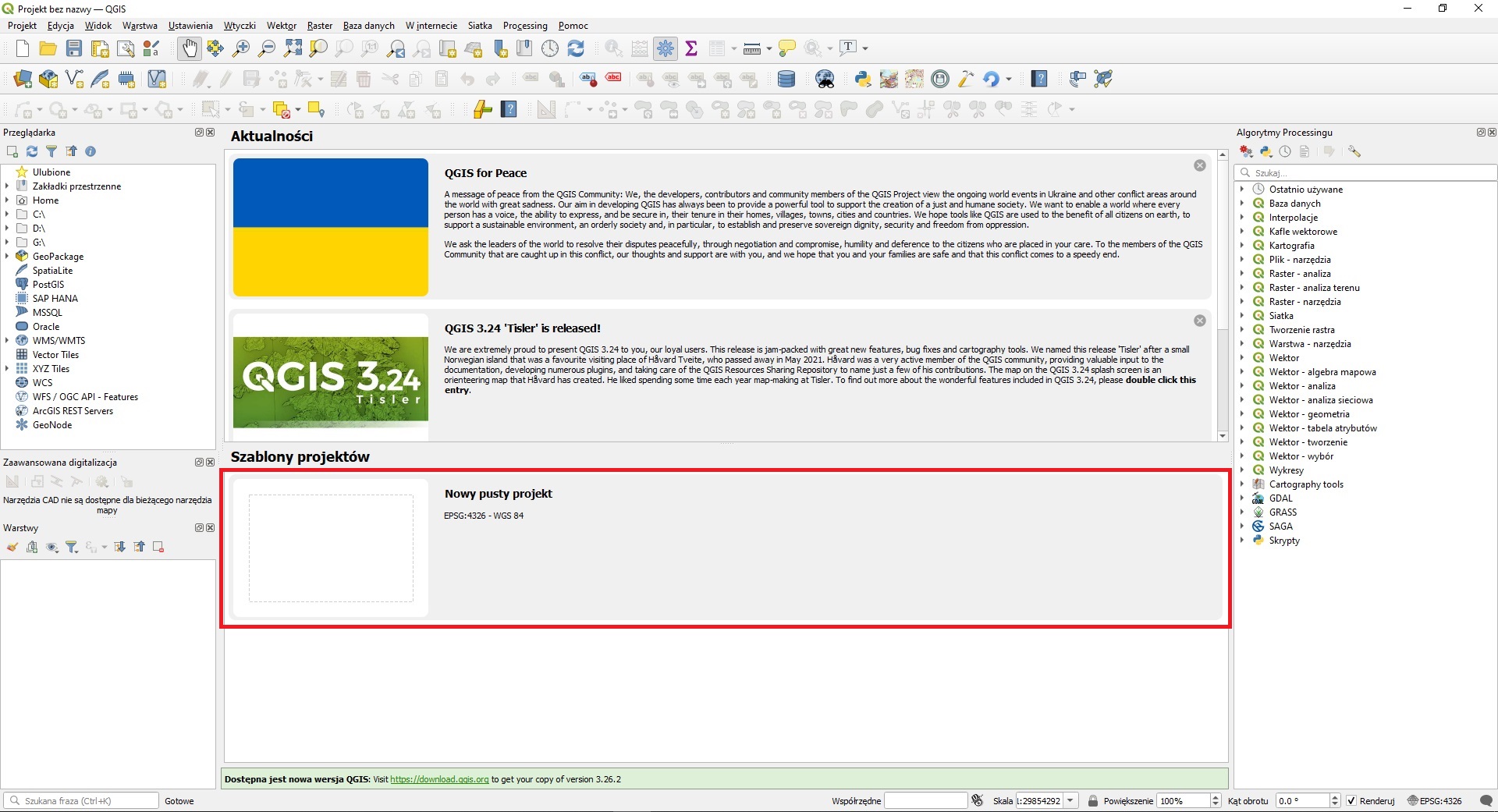Refresh the Browser panel tree
Screen dimensions: 1498x812
(x=32, y=151)
